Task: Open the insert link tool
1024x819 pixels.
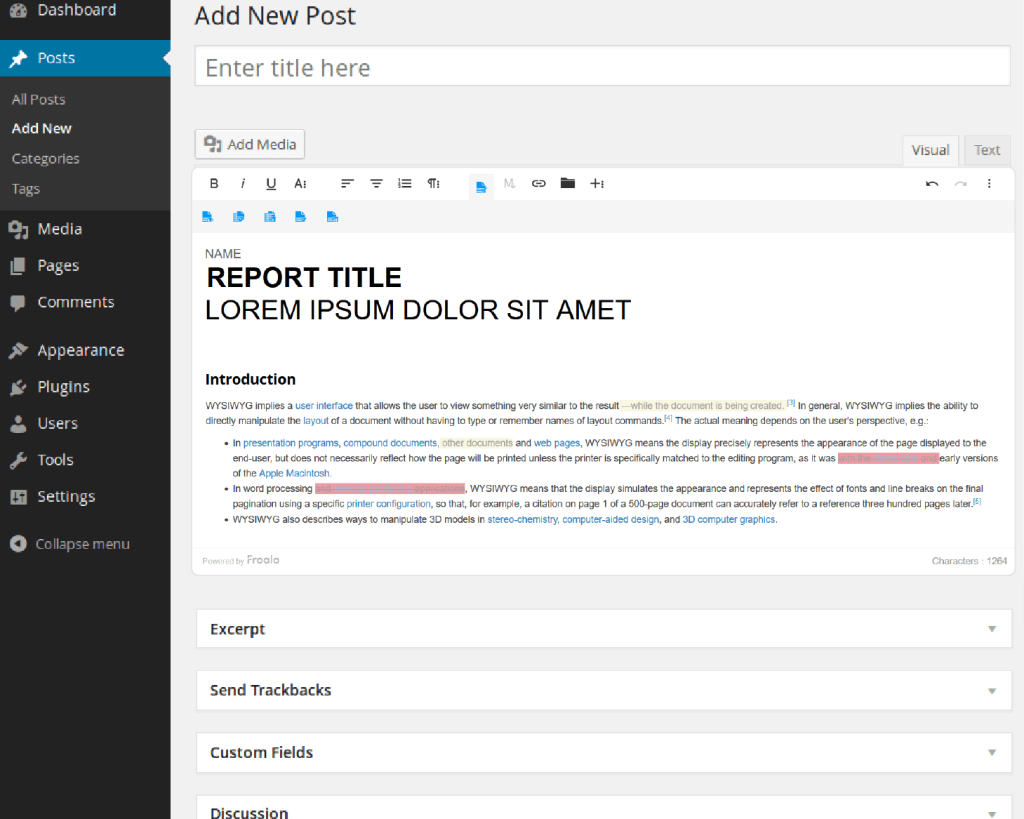Action: coord(539,183)
